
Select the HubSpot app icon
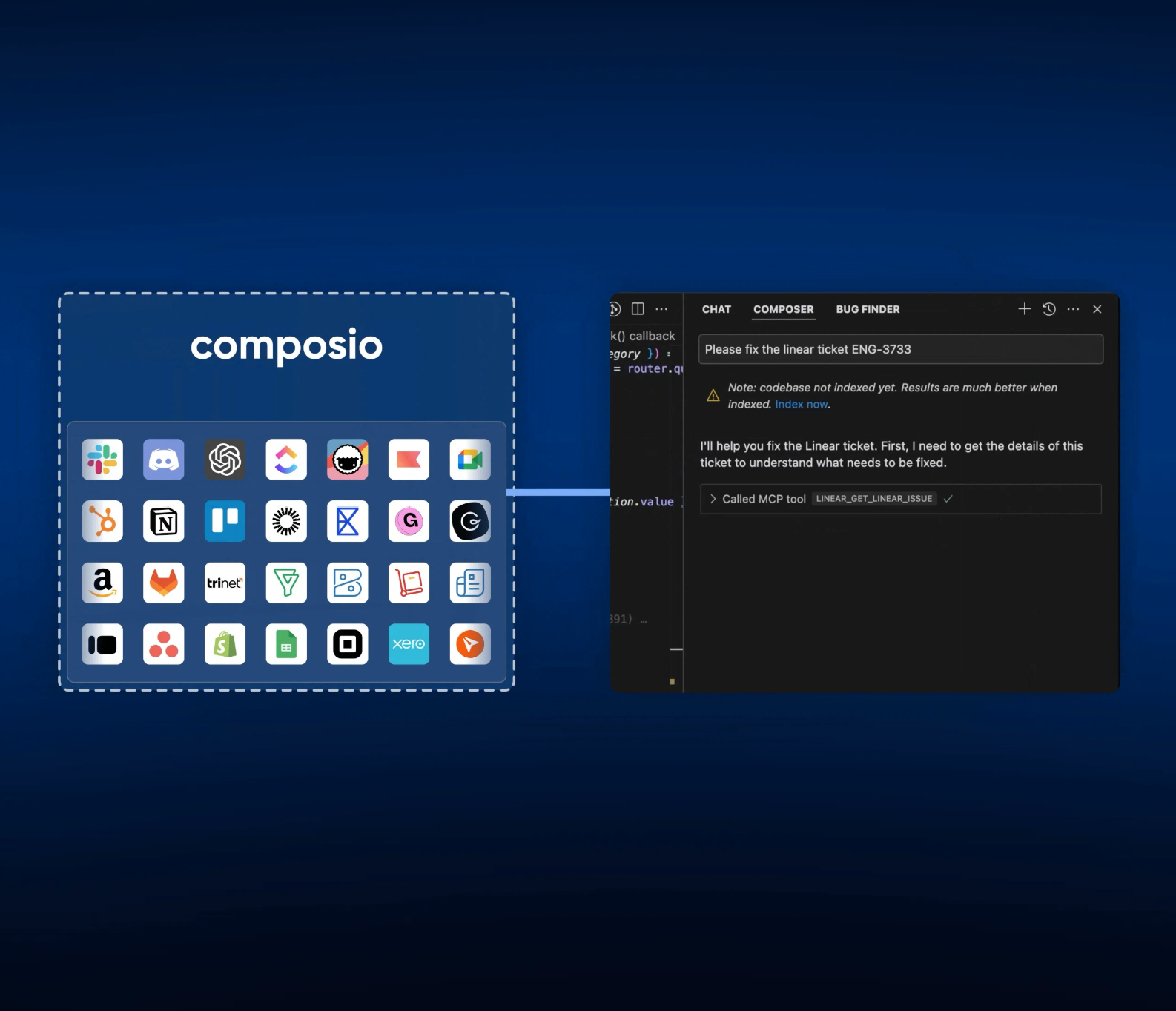click(102, 521)
